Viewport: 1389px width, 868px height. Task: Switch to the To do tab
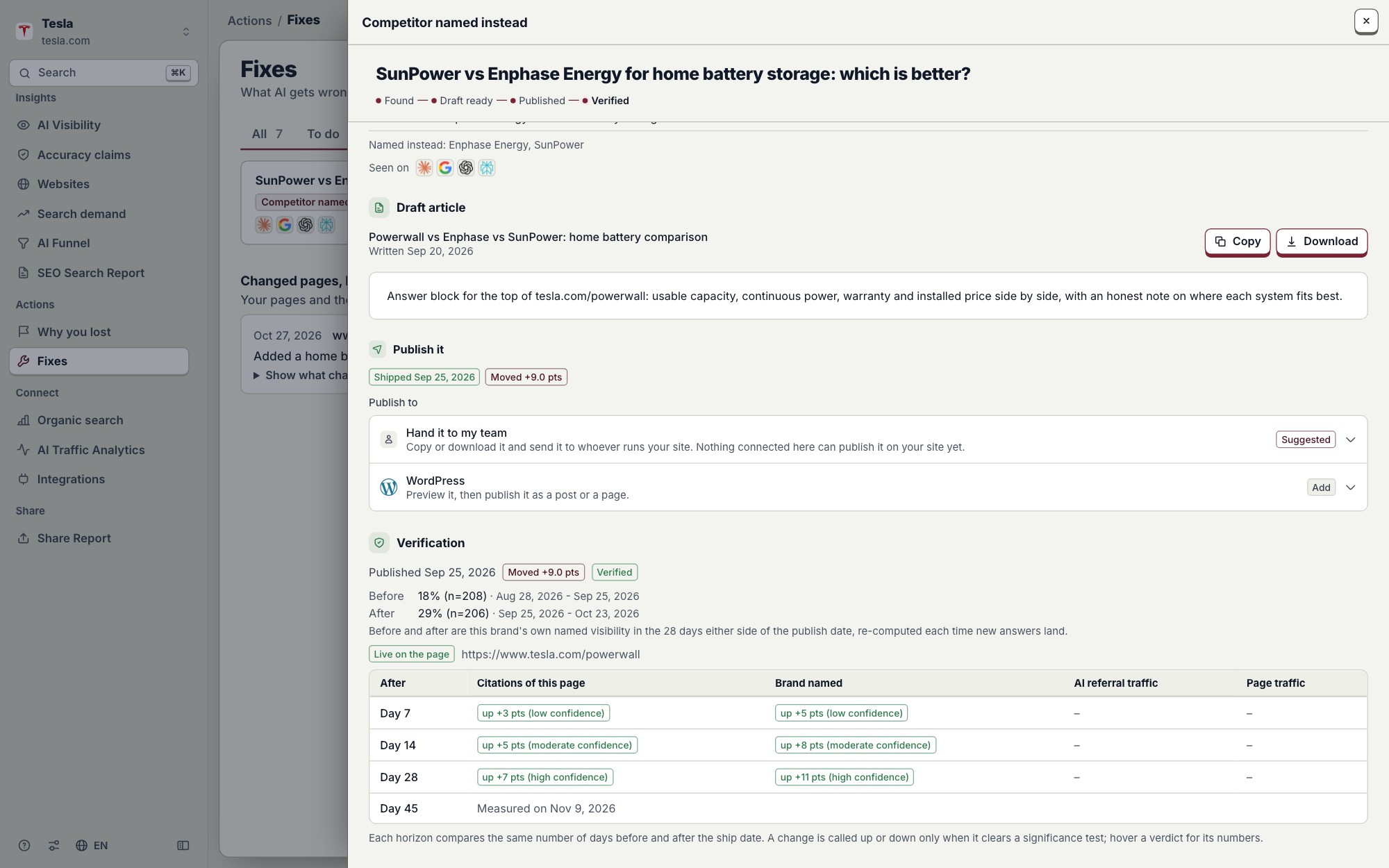pyautogui.click(x=323, y=134)
